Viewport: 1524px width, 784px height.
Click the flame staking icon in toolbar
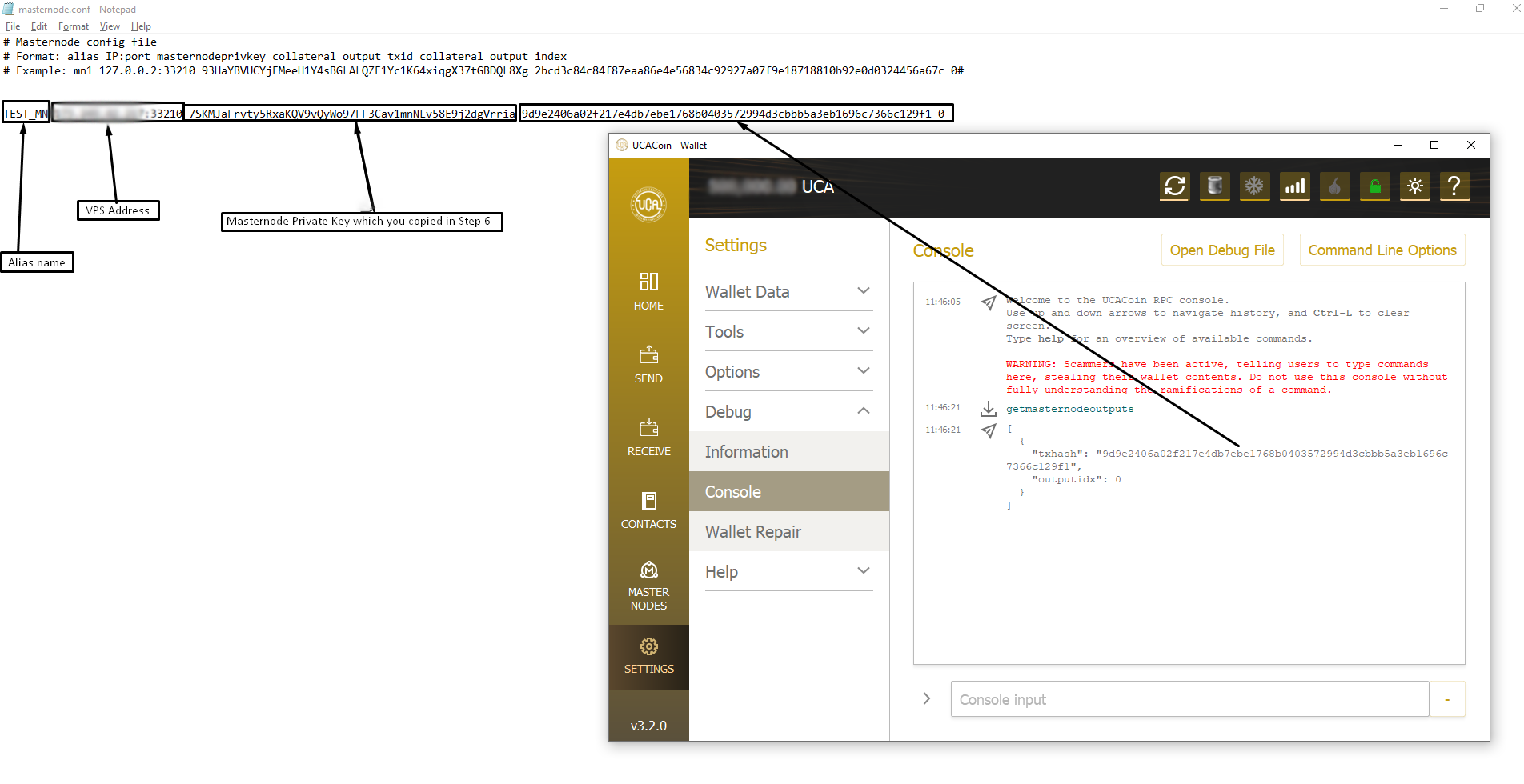tap(1334, 186)
